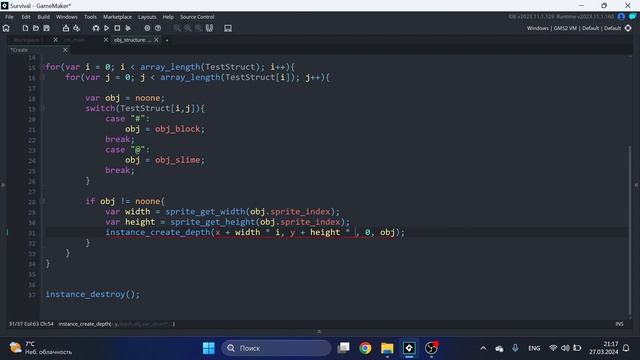Collapse the if block fold on line 28
This screenshot has width=640, height=360.
coord(43,201)
